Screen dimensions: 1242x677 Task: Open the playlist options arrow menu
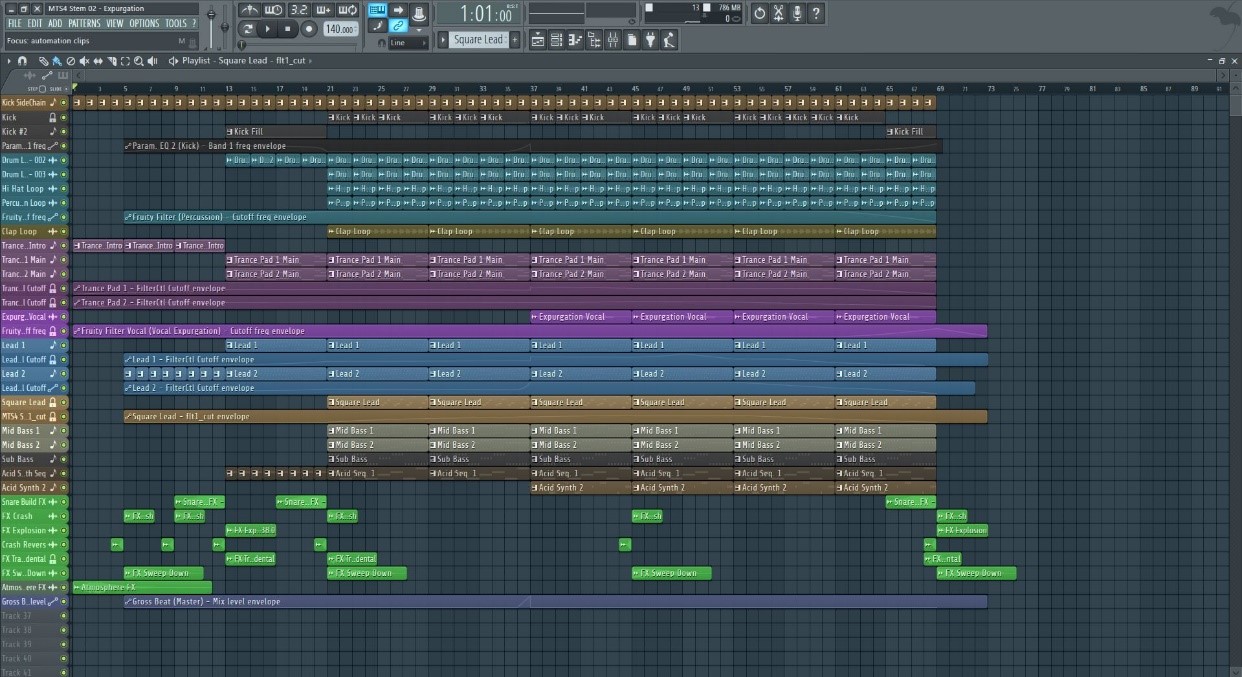point(9,61)
